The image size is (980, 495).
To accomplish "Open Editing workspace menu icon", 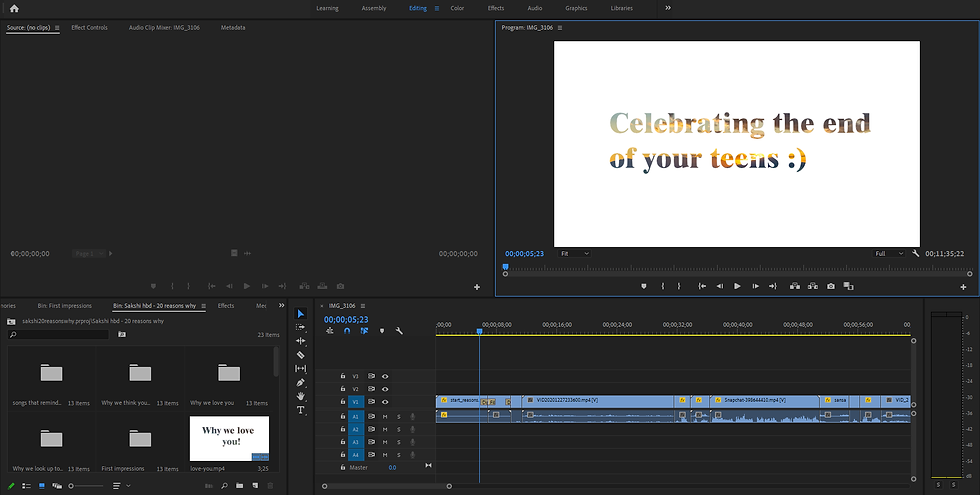I will tap(437, 8).
